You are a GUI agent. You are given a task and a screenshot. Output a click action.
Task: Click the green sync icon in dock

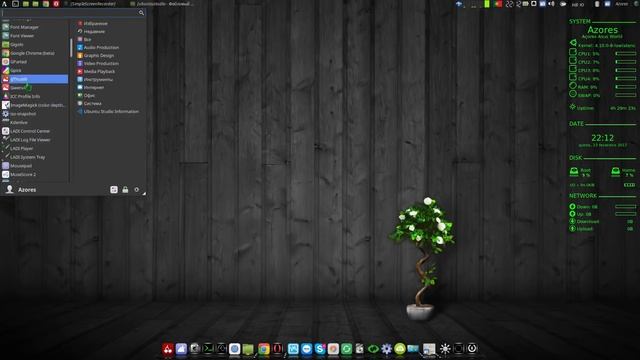pos(346,349)
